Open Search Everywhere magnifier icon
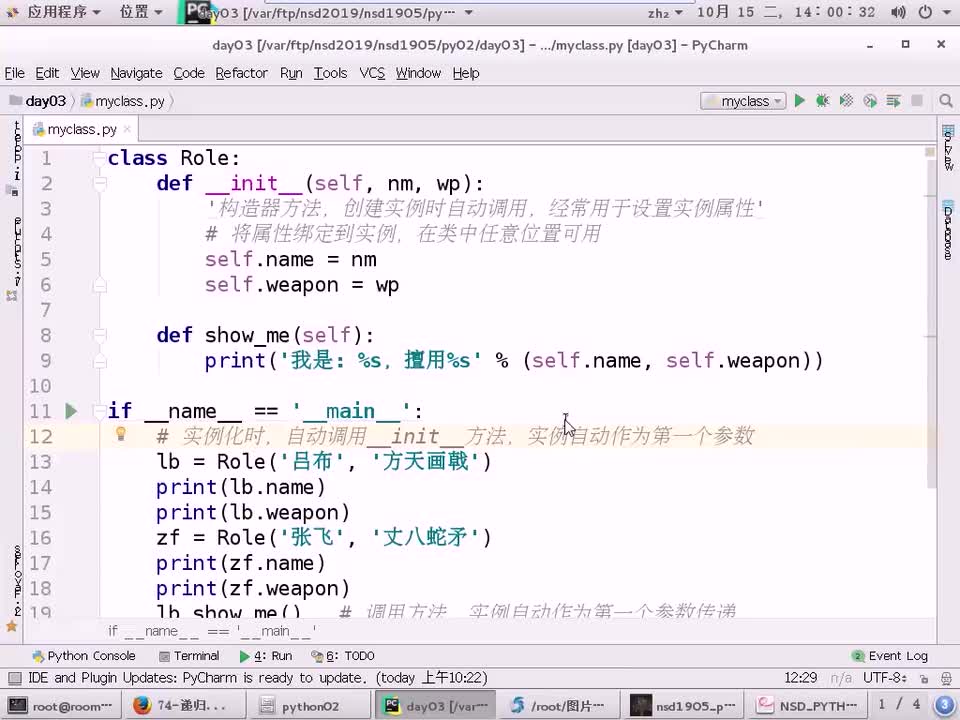The height and width of the screenshot is (720, 960). point(946,101)
